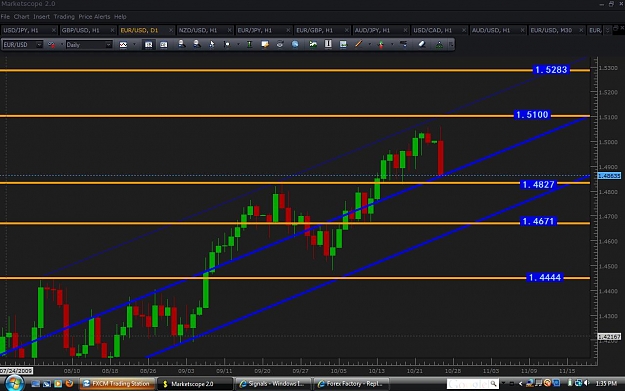
Task: Click the vertical bar tool icon
Action: point(328,44)
